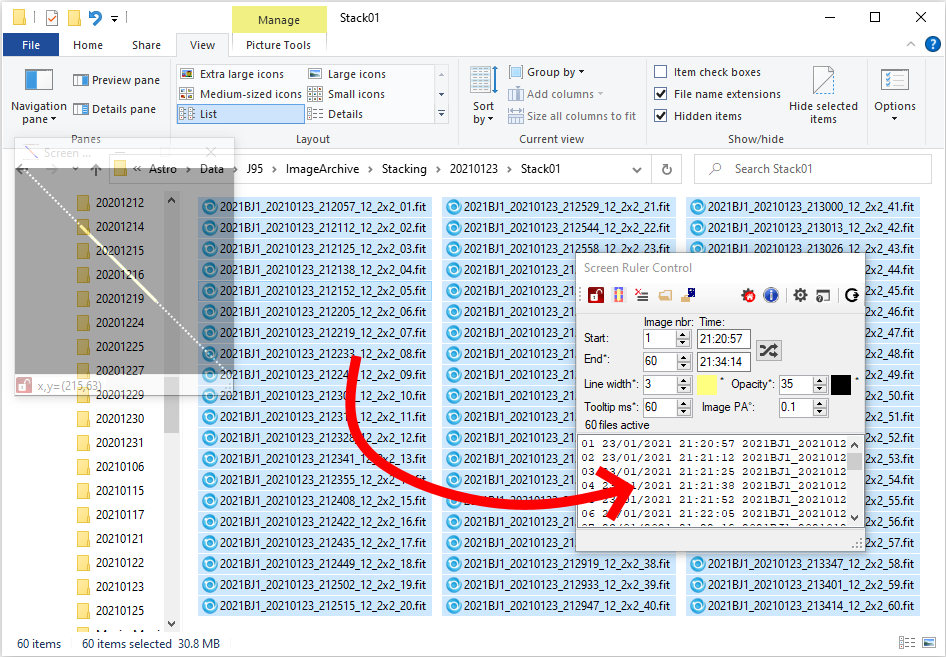Open the blue info icon

click(x=771, y=295)
